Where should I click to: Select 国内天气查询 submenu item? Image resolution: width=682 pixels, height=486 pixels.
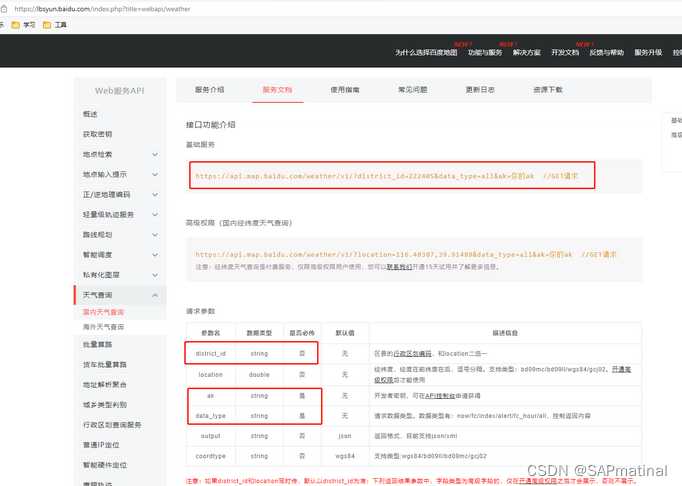click(104, 312)
